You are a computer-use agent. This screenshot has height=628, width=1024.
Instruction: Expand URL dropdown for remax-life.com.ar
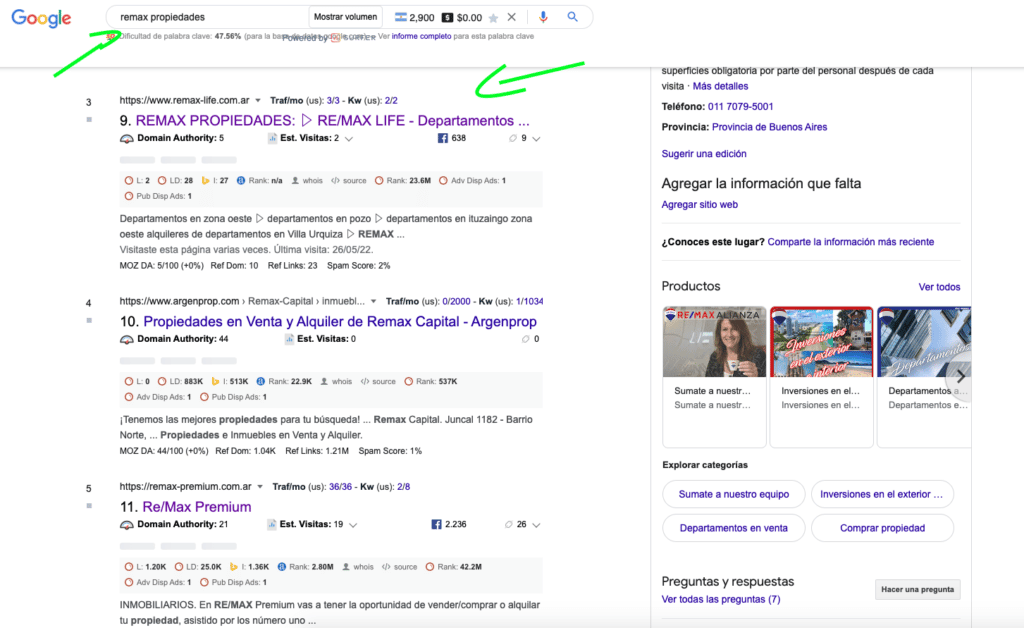258,101
